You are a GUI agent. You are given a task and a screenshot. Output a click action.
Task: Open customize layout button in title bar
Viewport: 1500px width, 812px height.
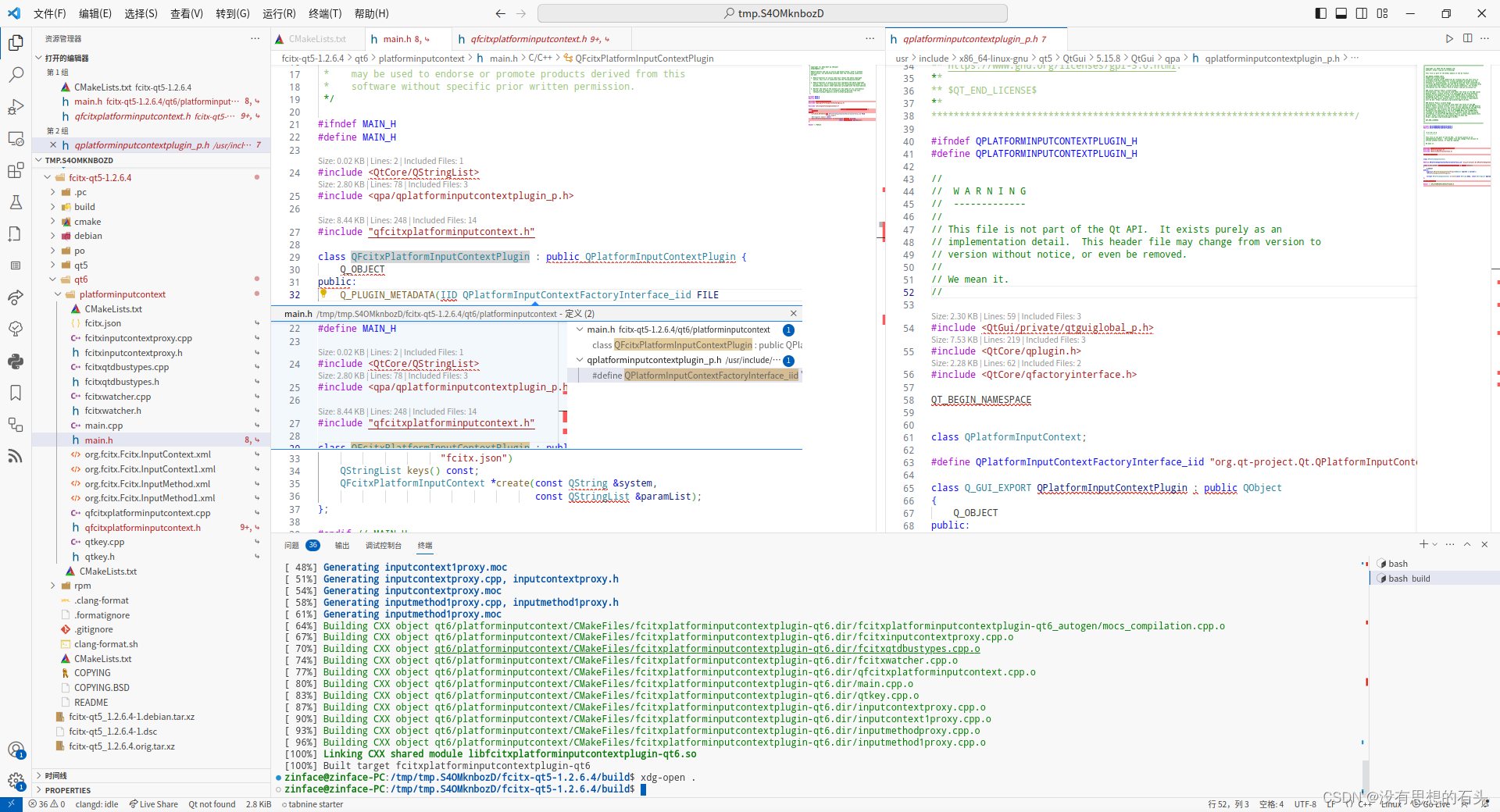[x=1382, y=13]
